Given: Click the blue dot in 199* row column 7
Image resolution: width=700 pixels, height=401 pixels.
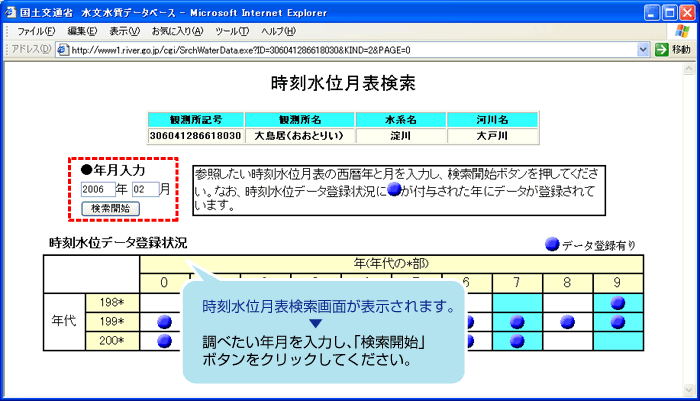Looking at the screenshot, I should pyautogui.click(x=517, y=321).
